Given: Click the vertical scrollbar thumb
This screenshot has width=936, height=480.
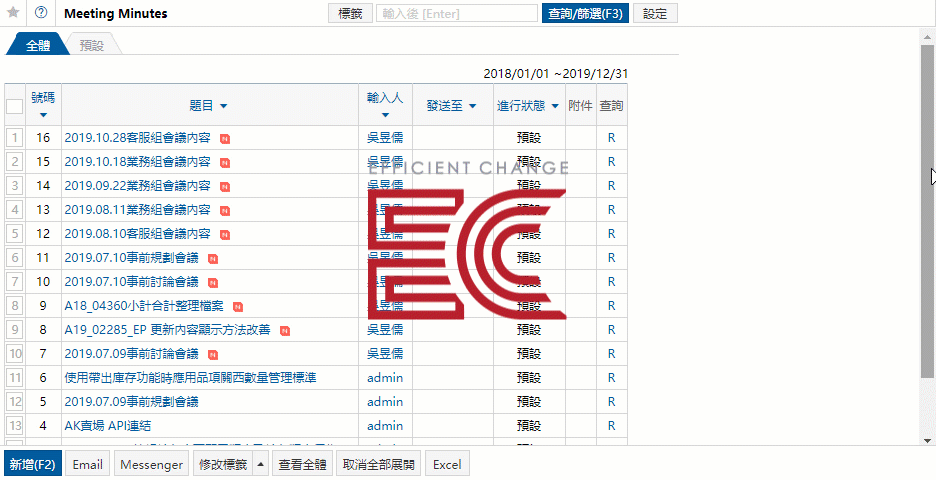Looking at the screenshot, I should click(926, 211).
